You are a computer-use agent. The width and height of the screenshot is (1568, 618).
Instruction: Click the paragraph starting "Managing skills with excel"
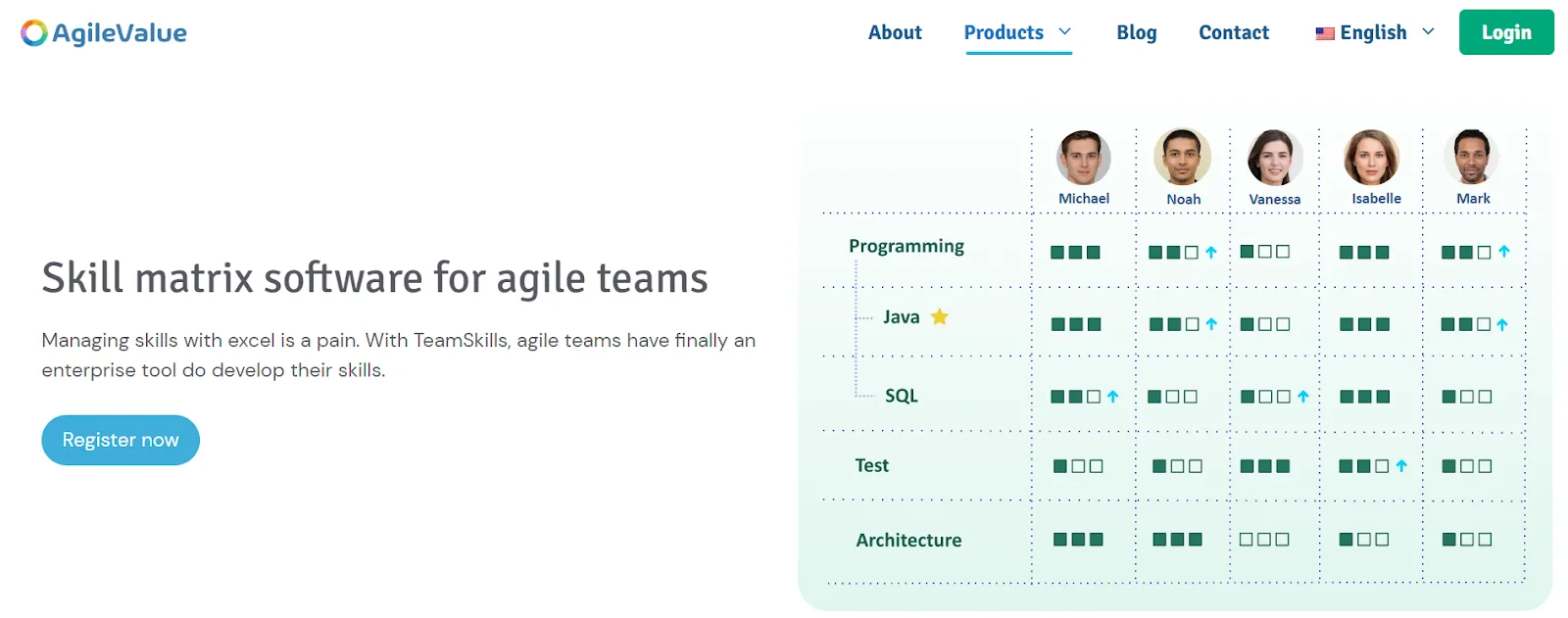point(398,355)
